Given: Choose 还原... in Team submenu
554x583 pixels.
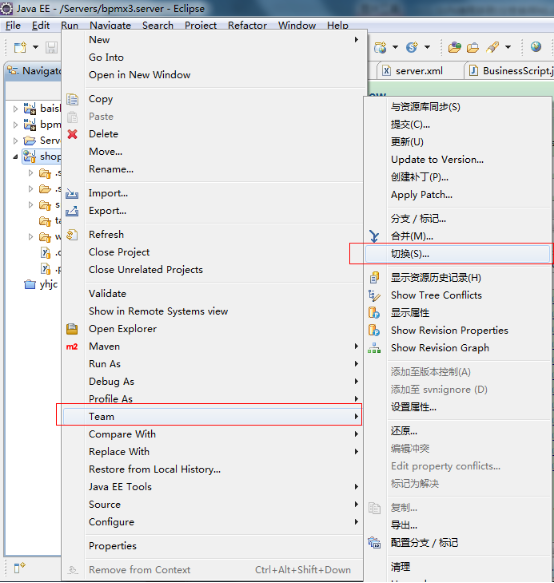Looking at the screenshot, I should point(404,431).
